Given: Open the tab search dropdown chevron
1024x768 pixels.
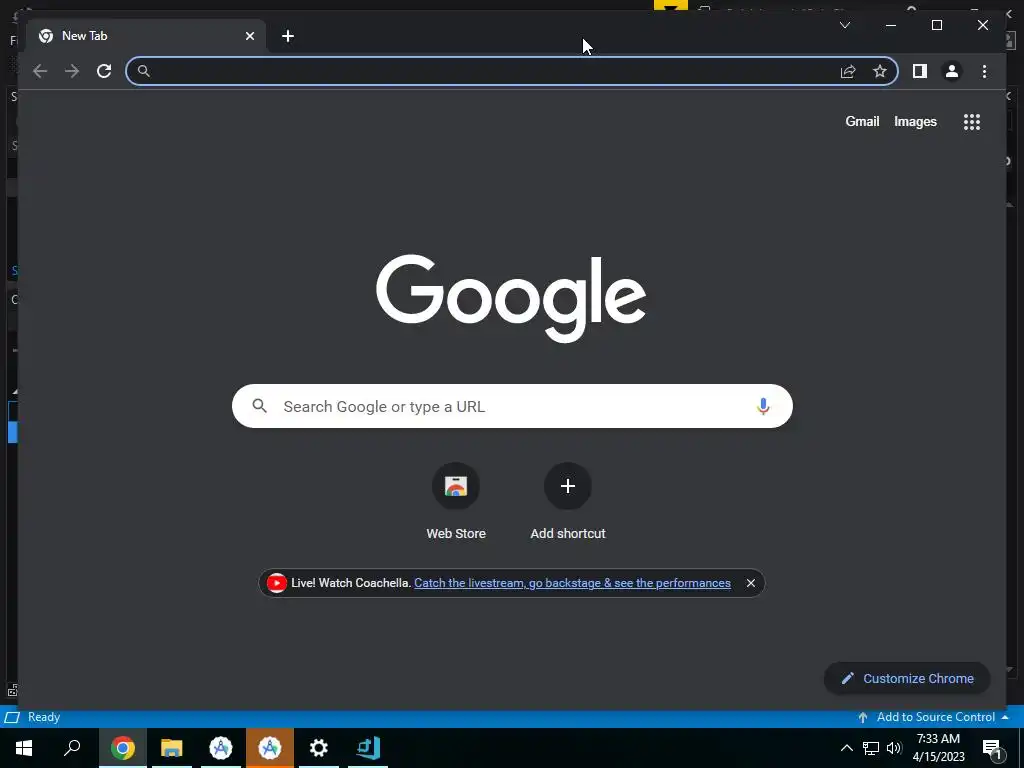Looking at the screenshot, I should coord(844,25).
